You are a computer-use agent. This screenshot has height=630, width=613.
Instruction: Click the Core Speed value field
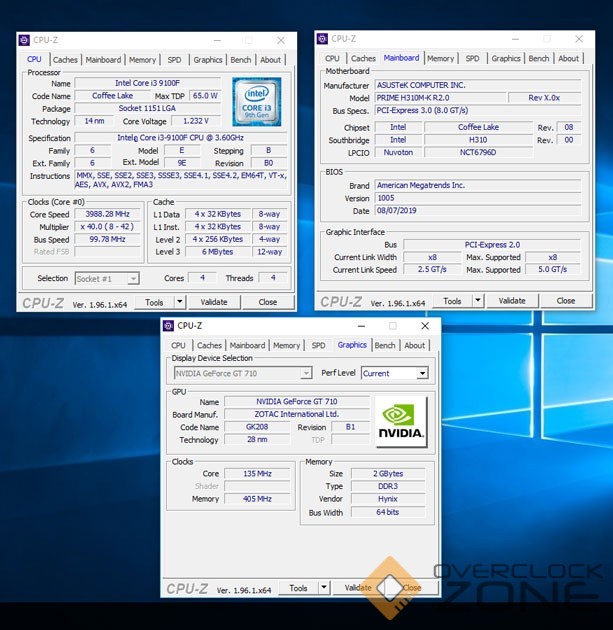109,214
